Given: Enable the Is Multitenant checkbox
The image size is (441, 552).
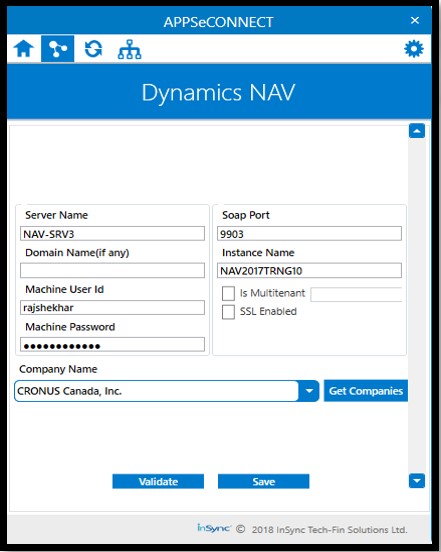Looking at the screenshot, I should (x=228, y=293).
